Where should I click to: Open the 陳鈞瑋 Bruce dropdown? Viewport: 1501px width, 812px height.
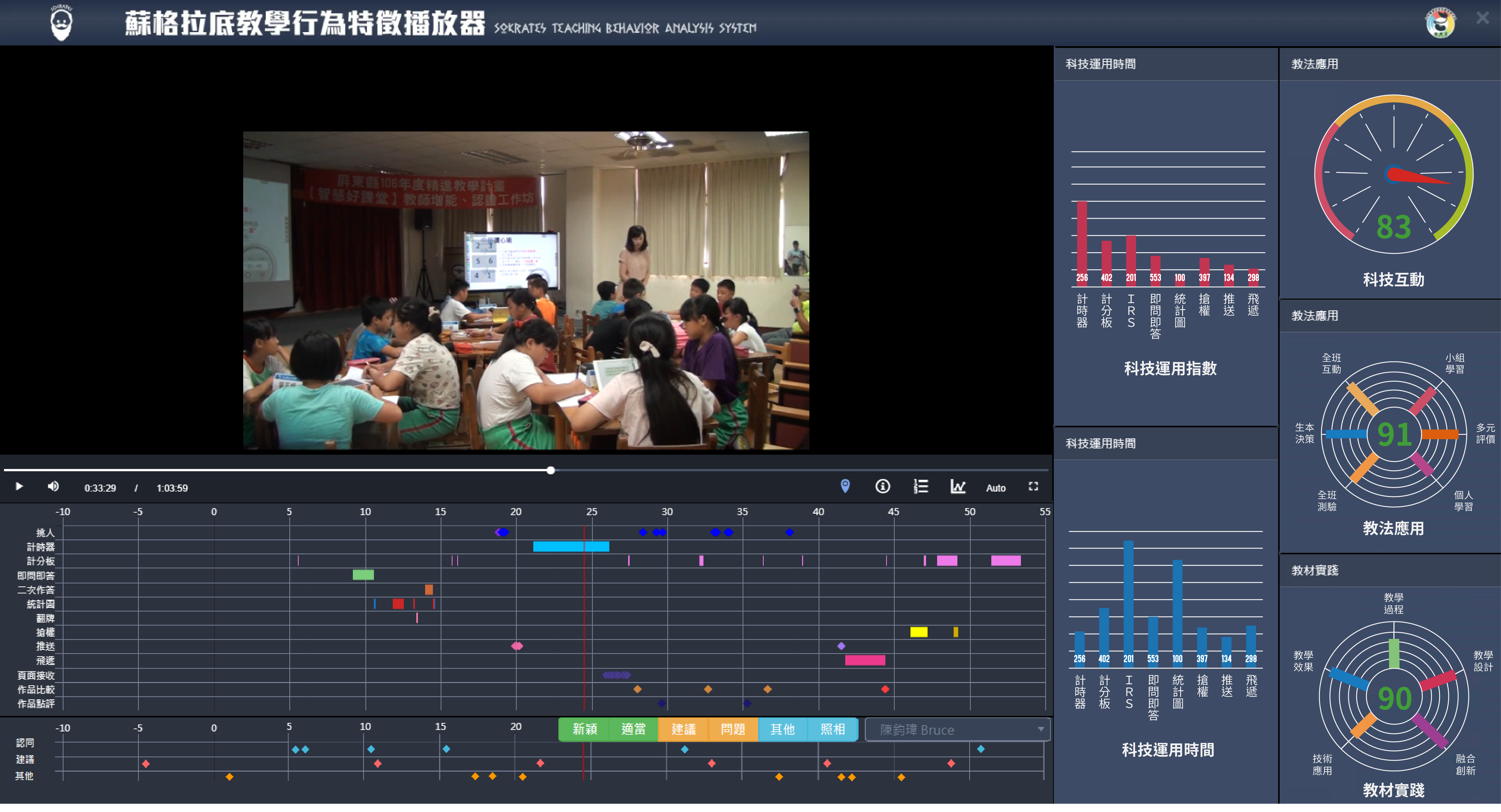click(x=957, y=730)
